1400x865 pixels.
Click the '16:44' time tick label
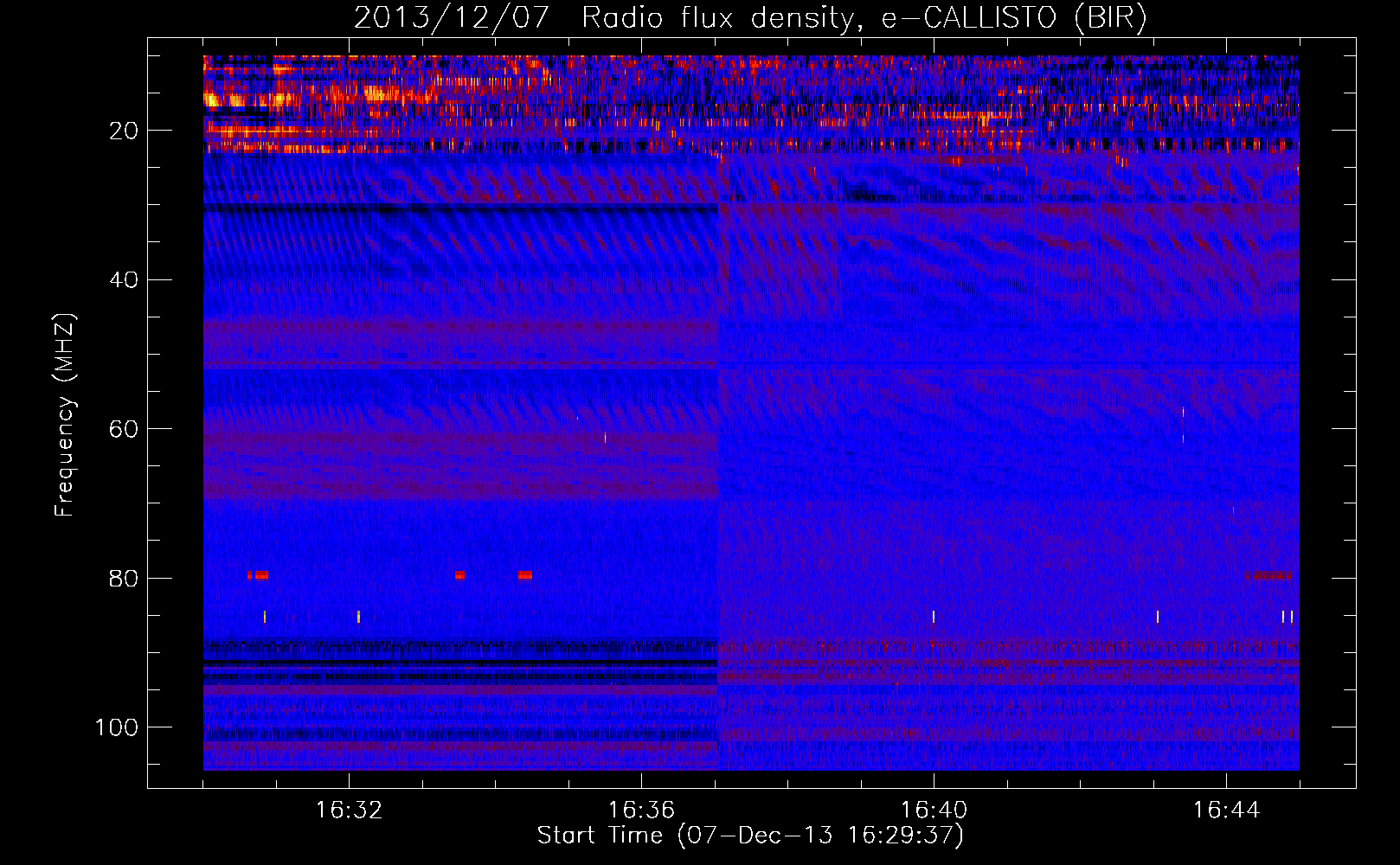(x=1226, y=811)
